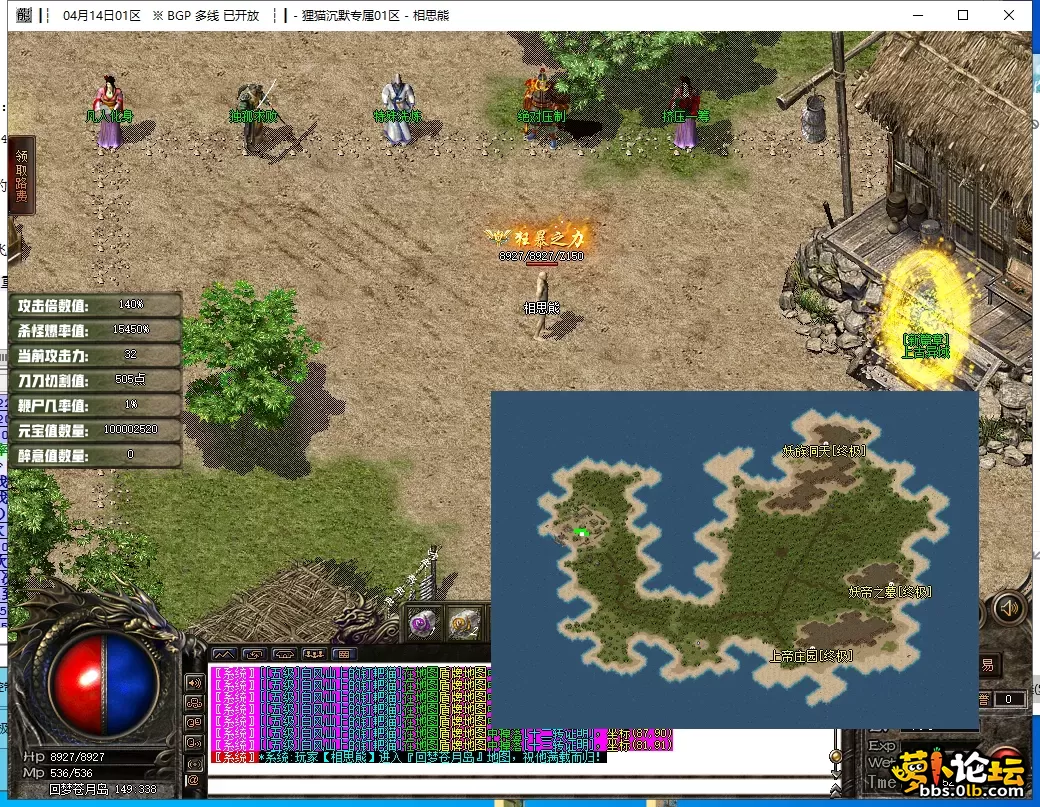Image resolution: width=1040 pixels, height=807 pixels.
Task: Click the 狂暴之力 title banner
Action: point(541,237)
